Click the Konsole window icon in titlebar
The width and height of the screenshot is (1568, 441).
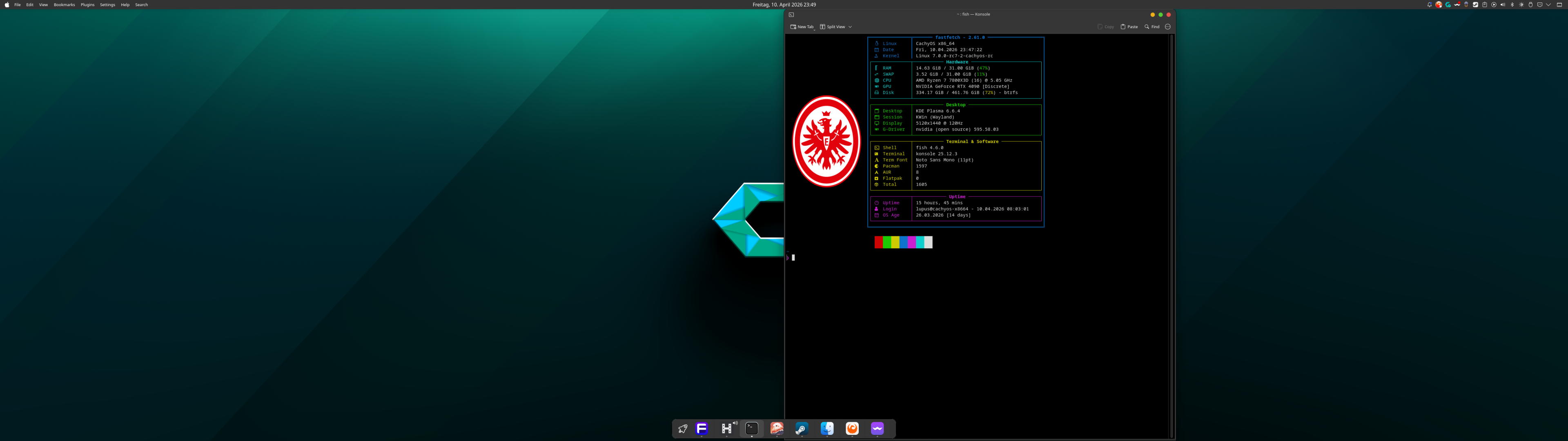tap(791, 15)
